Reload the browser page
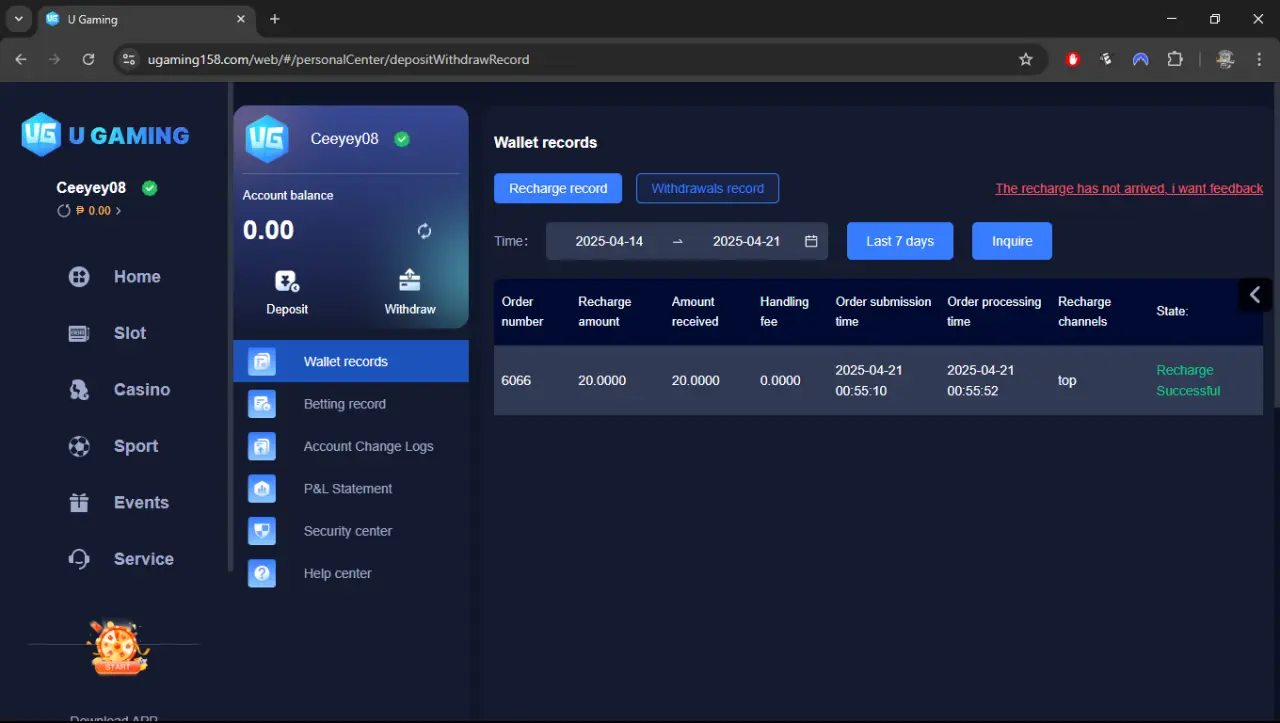Viewport: 1280px width, 723px height. coord(88,59)
